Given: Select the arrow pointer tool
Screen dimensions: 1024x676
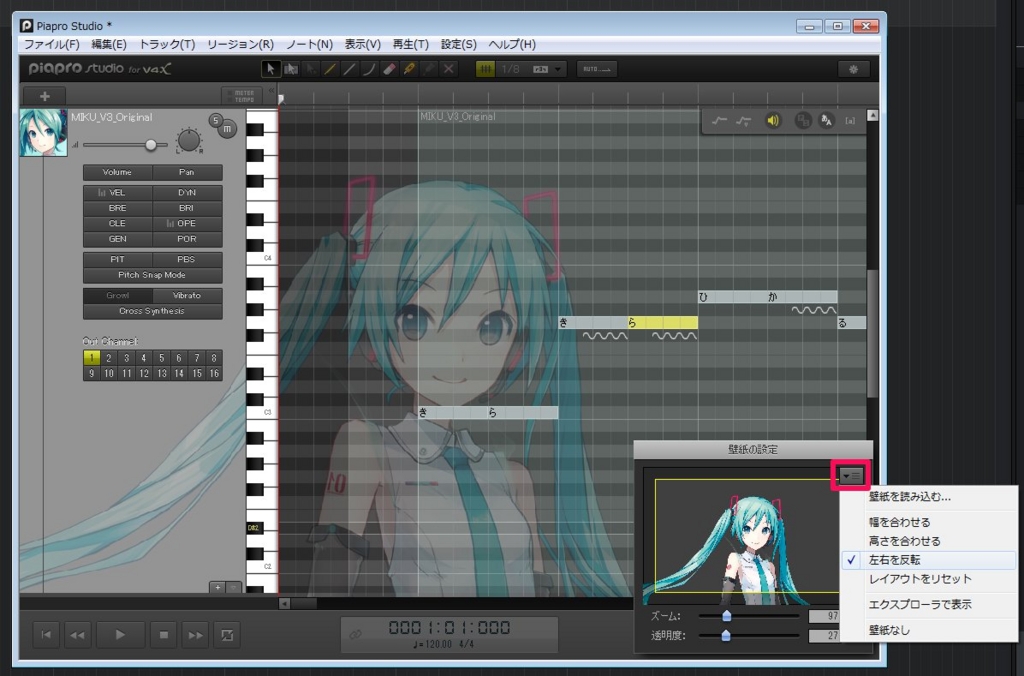Looking at the screenshot, I should [270, 69].
